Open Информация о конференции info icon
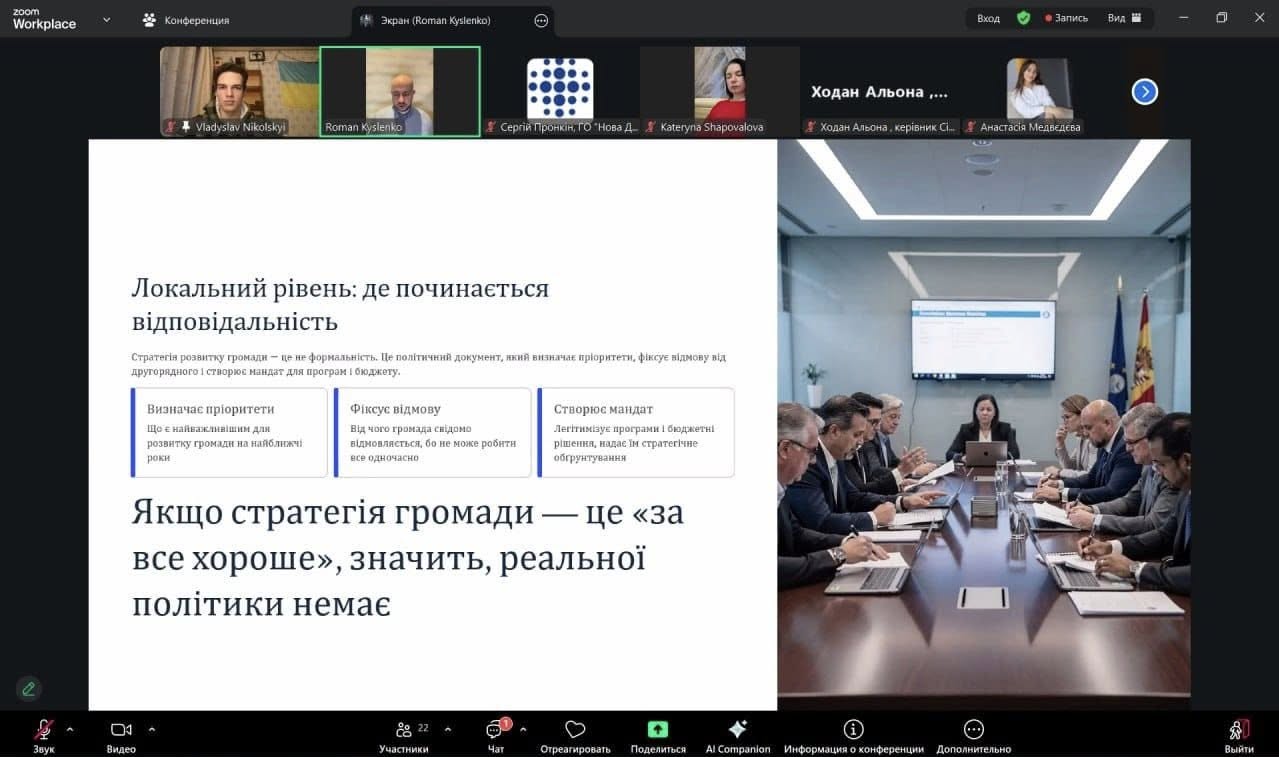The image size is (1279, 757). (853, 730)
